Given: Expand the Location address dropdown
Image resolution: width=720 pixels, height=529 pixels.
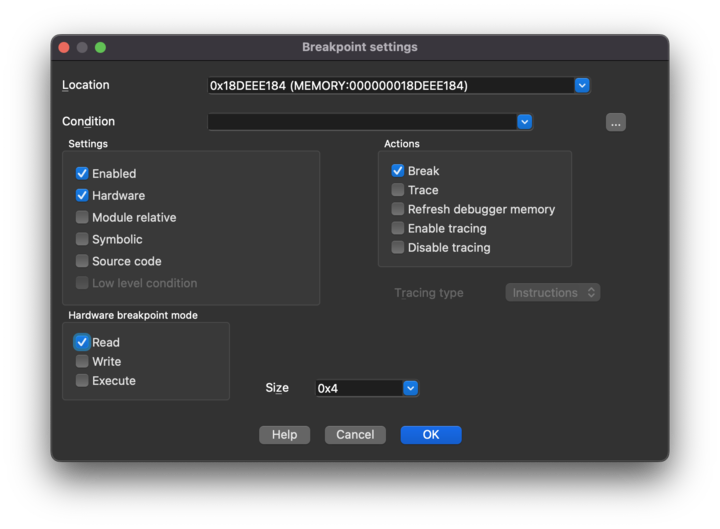Looking at the screenshot, I should coord(582,86).
